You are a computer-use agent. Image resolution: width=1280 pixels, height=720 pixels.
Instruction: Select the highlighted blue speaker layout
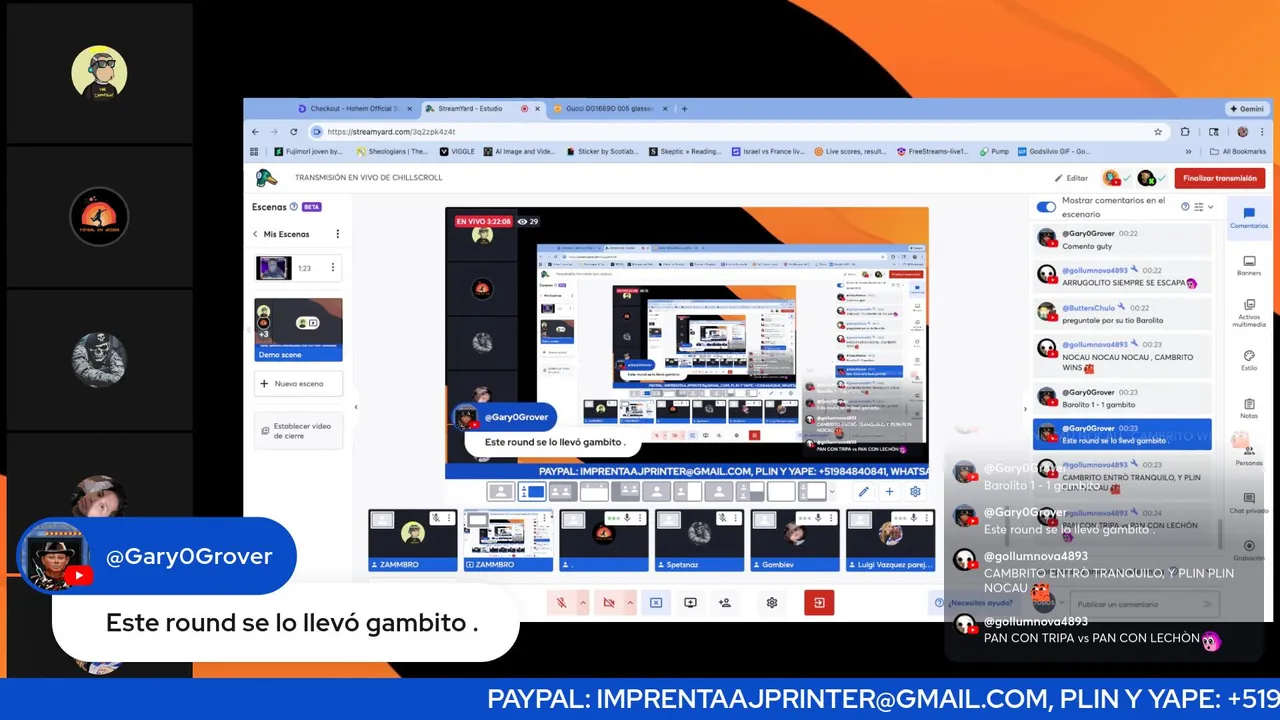tap(532, 492)
